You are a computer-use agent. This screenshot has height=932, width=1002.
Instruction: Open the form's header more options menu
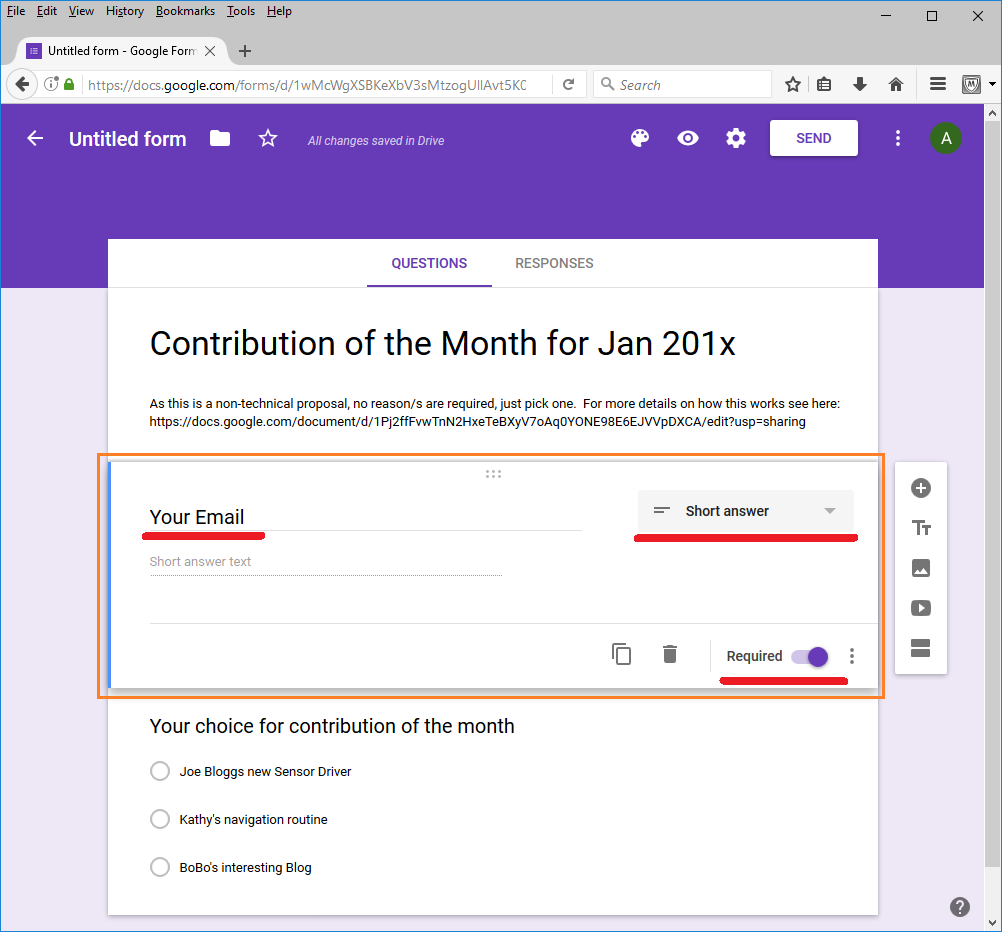898,139
